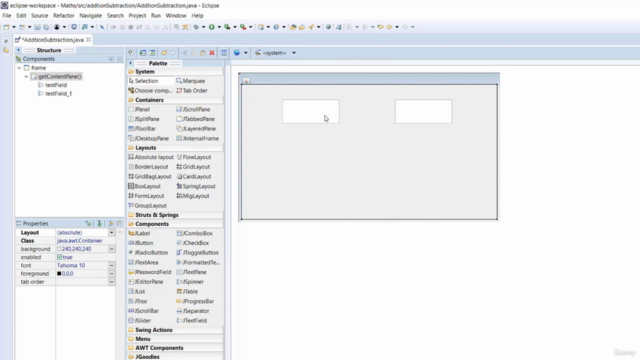Apply FlowLayout from the palette
The width and height of the screenshot is (640, 360).
click(x=194, y=157)
